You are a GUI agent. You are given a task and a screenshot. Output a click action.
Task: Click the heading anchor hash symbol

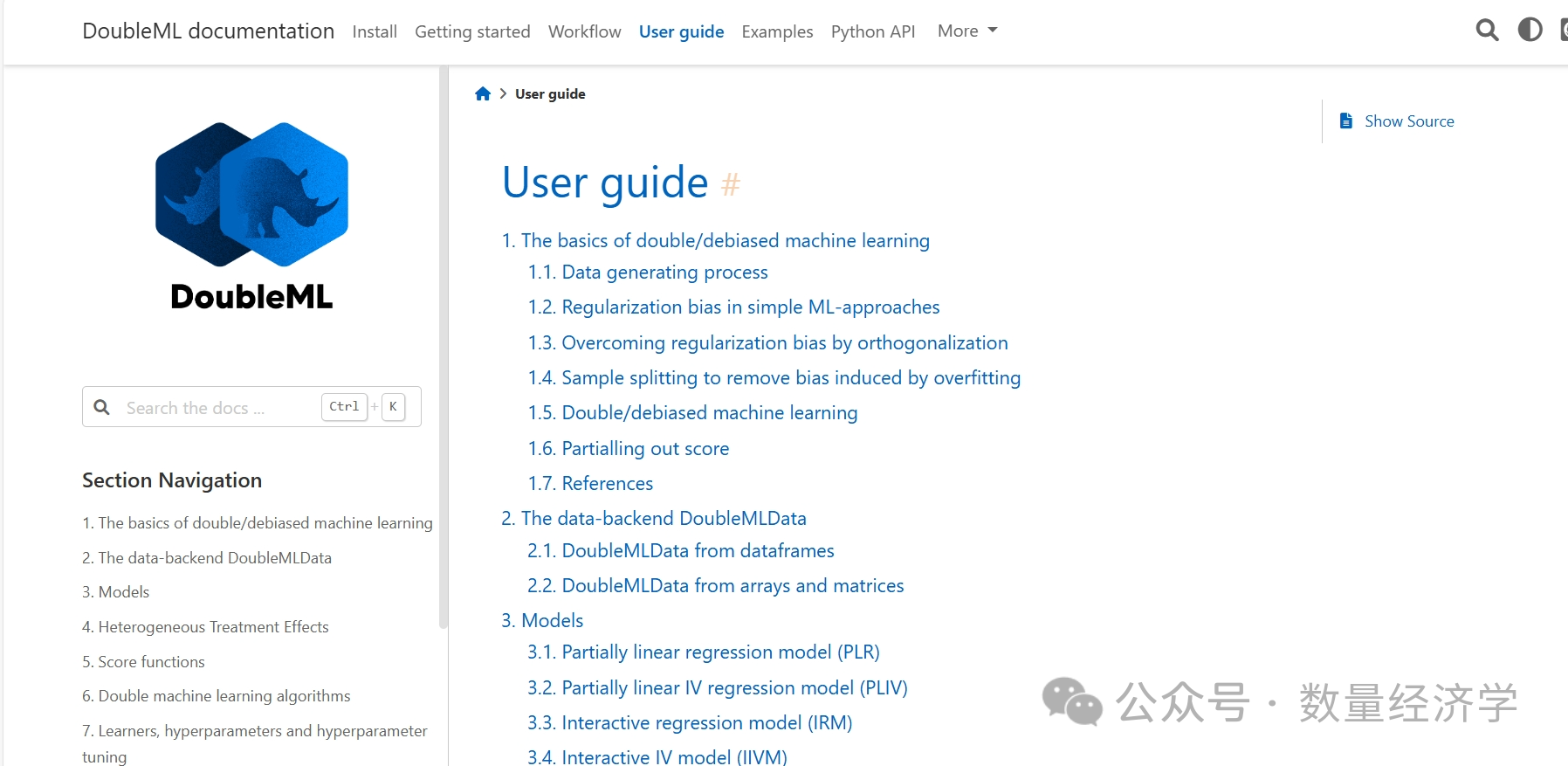[731, 184]
